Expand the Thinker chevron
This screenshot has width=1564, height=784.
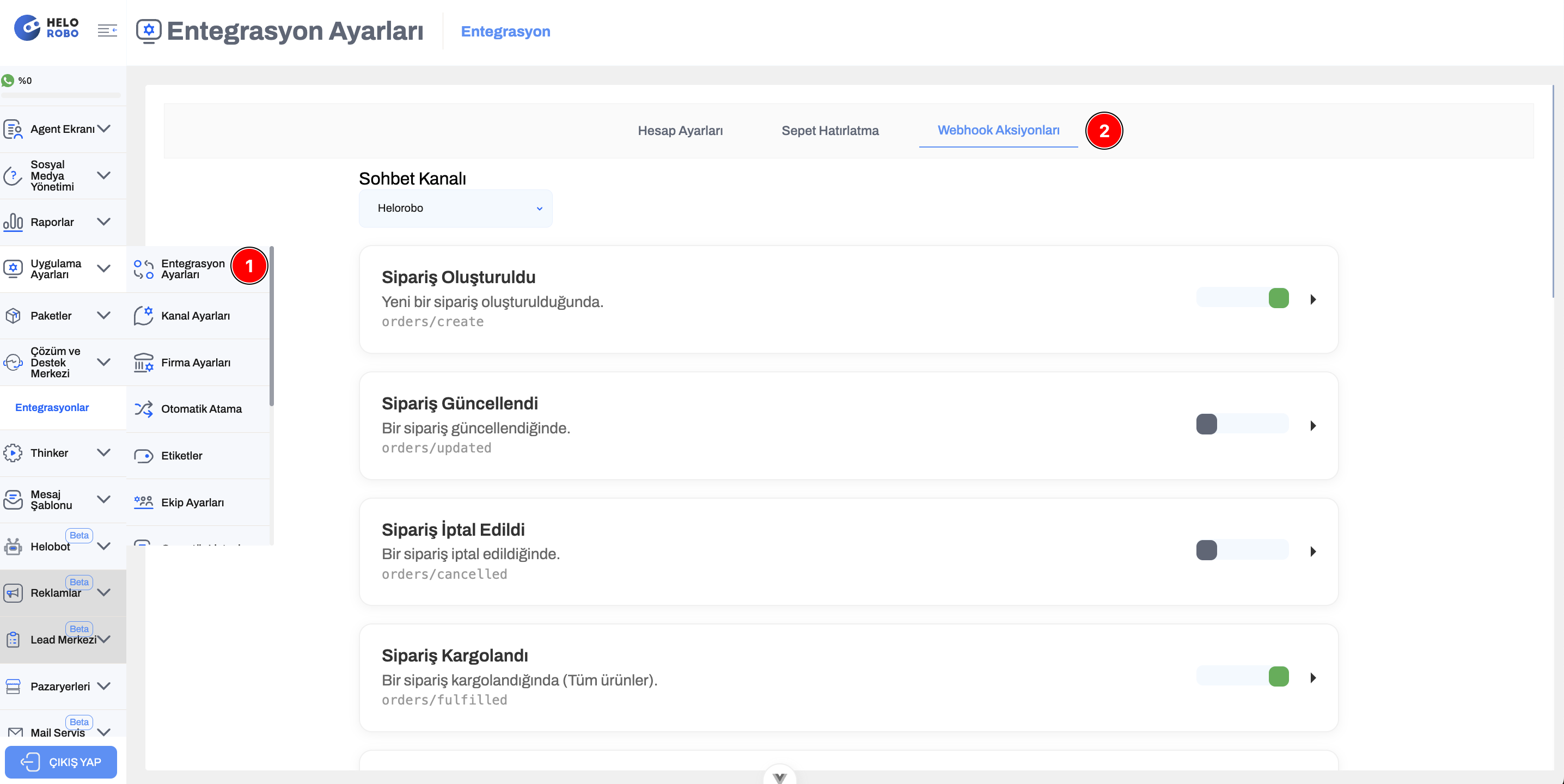pos(104,452)
